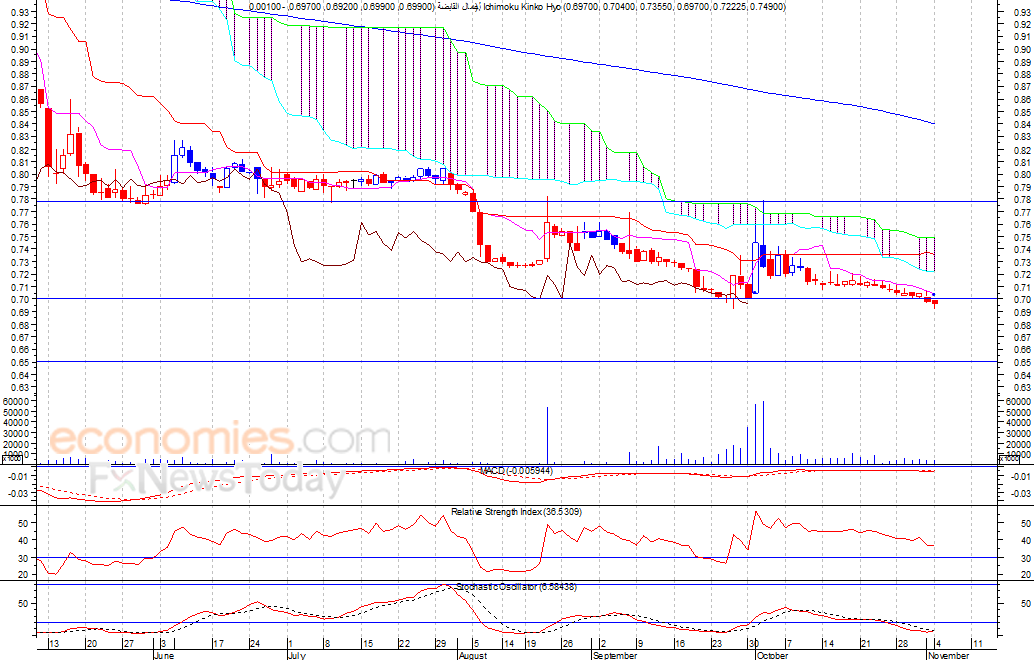Click the September 23 date label
Image resolution: width=1034 pixels, height=660 pixels.
[717, 644]
